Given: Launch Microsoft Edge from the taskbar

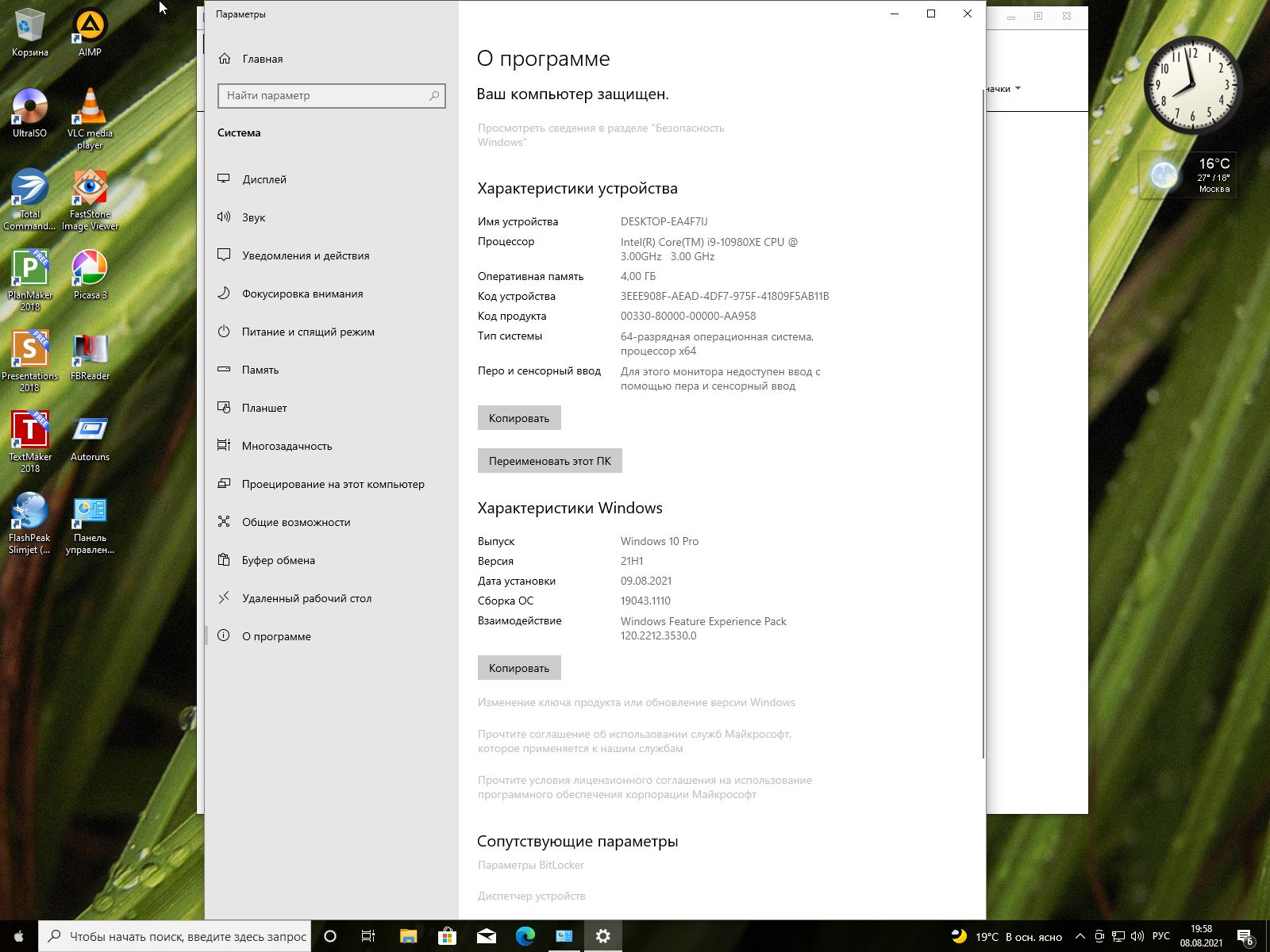Looking at the screenshot, I should point(525,936).
